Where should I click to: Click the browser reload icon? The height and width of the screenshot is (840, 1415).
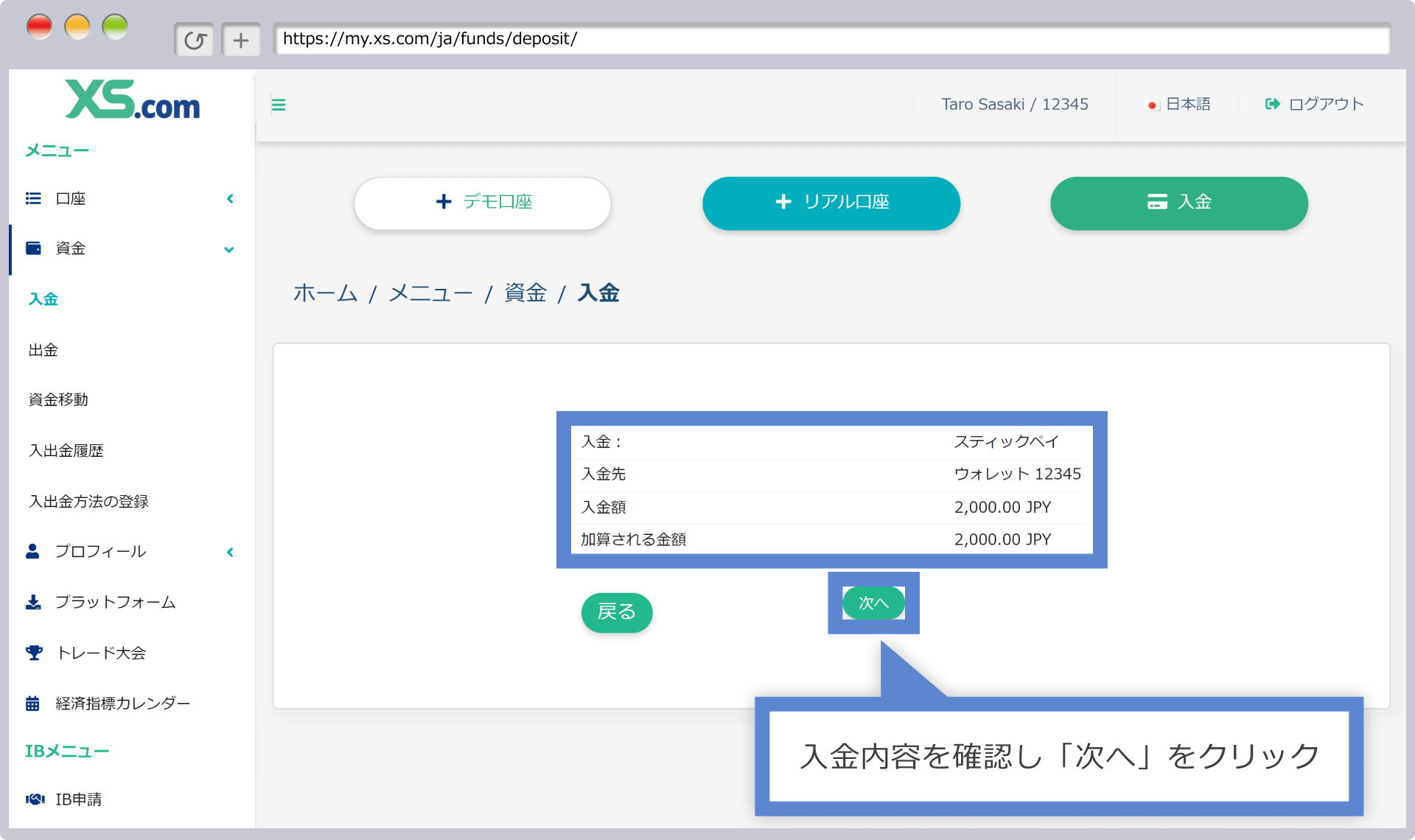195,40
